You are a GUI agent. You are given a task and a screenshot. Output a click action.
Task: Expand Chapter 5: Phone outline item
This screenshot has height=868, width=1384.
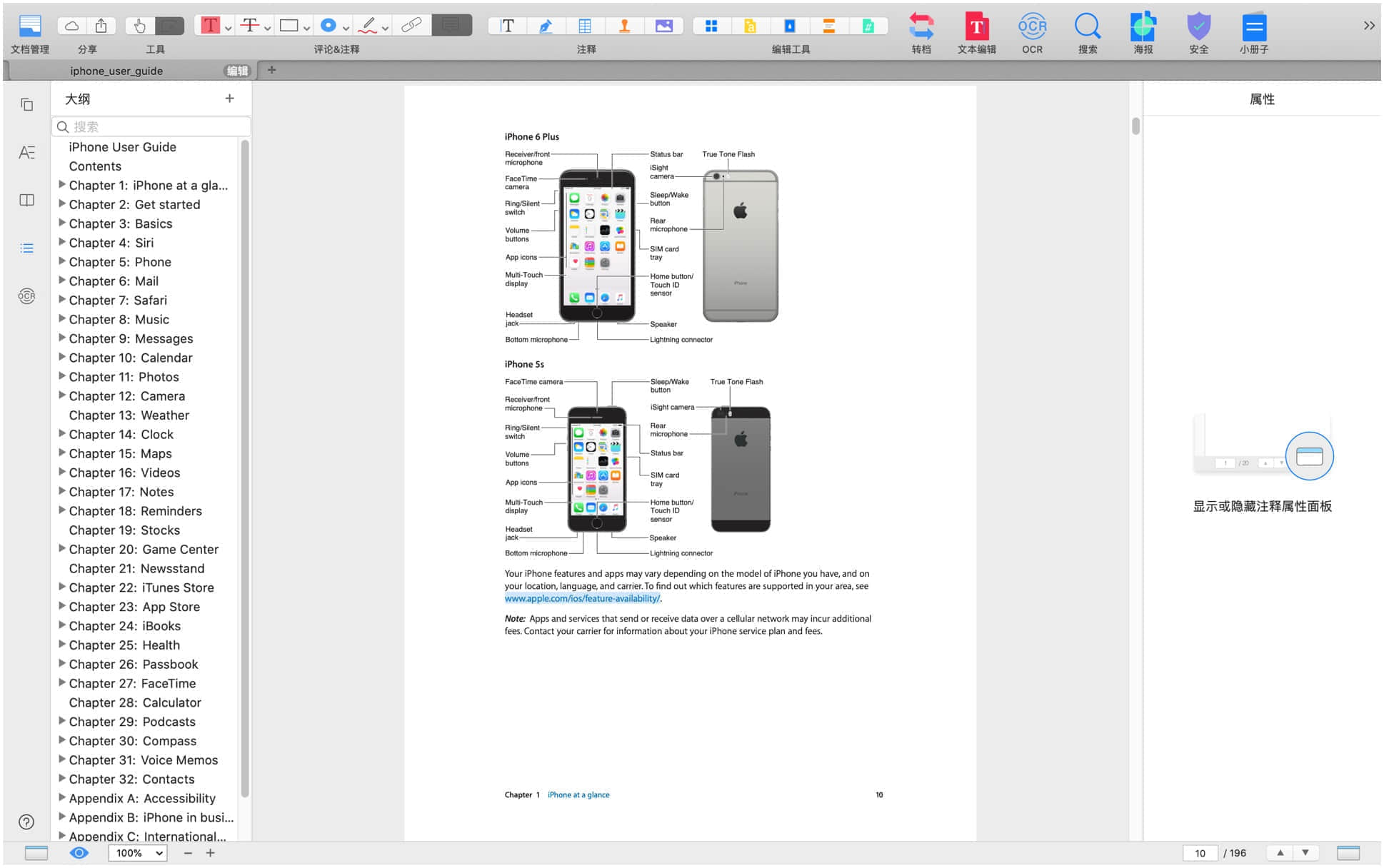62,261
